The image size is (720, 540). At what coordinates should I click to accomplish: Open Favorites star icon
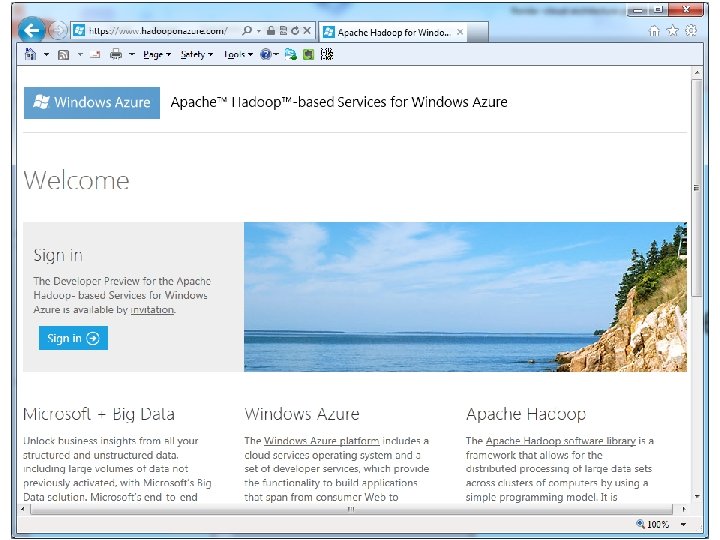click(x=672, y=31)
